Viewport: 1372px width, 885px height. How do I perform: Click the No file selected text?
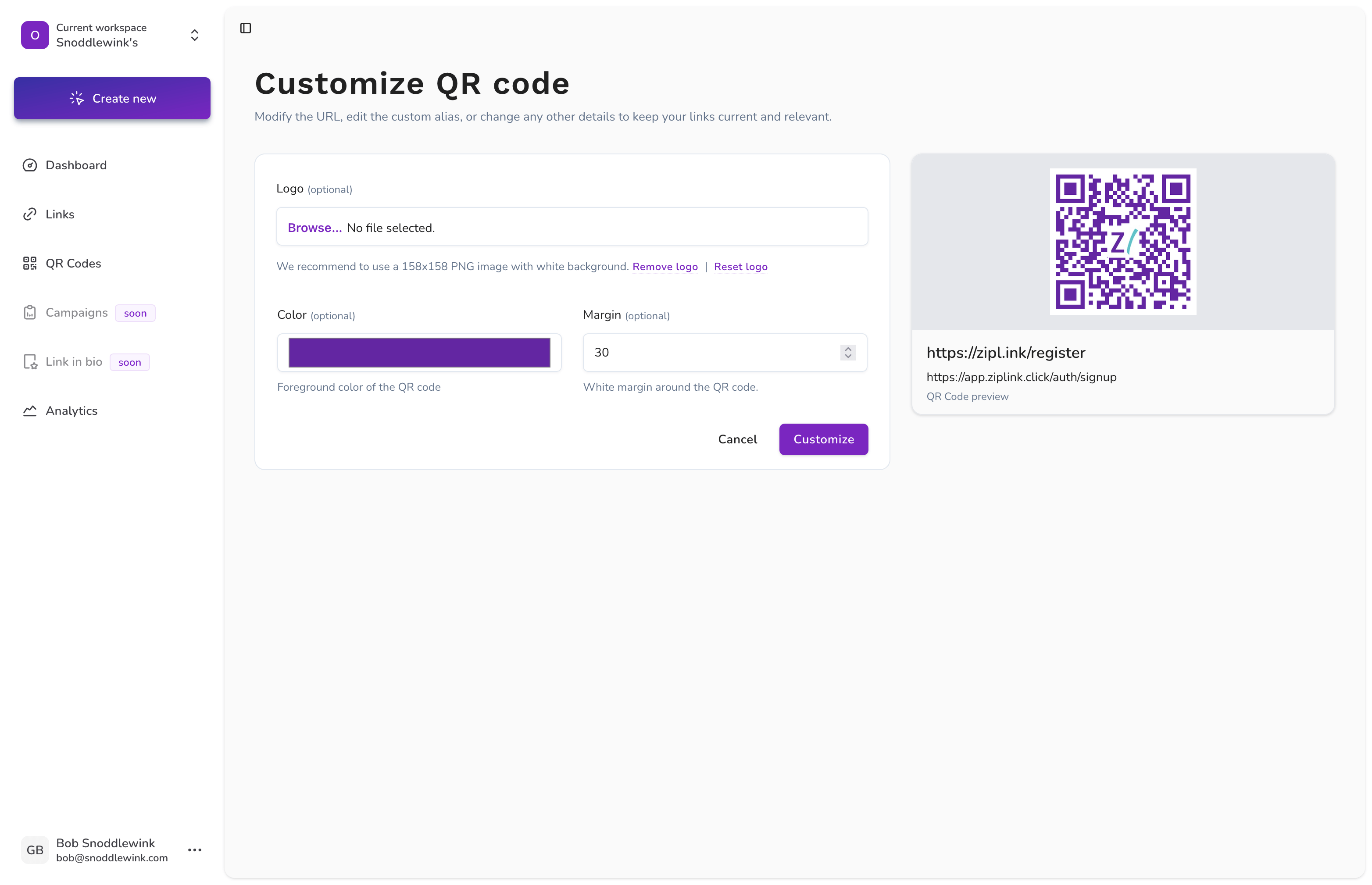(x=390, y=228)
